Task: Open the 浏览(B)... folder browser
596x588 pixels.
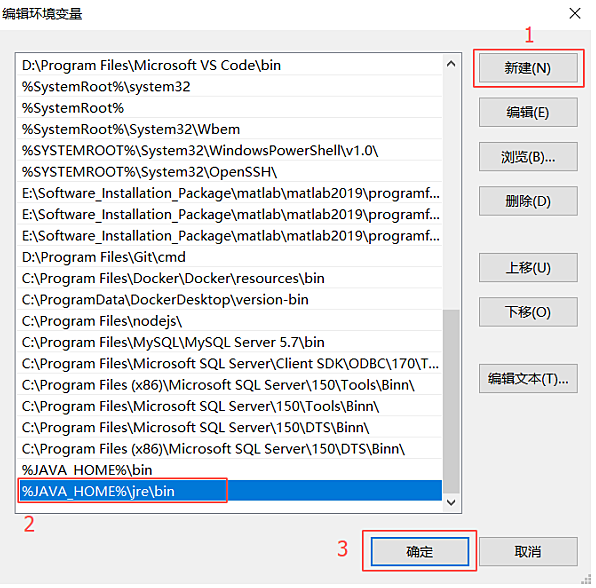Action: [528, 157]
